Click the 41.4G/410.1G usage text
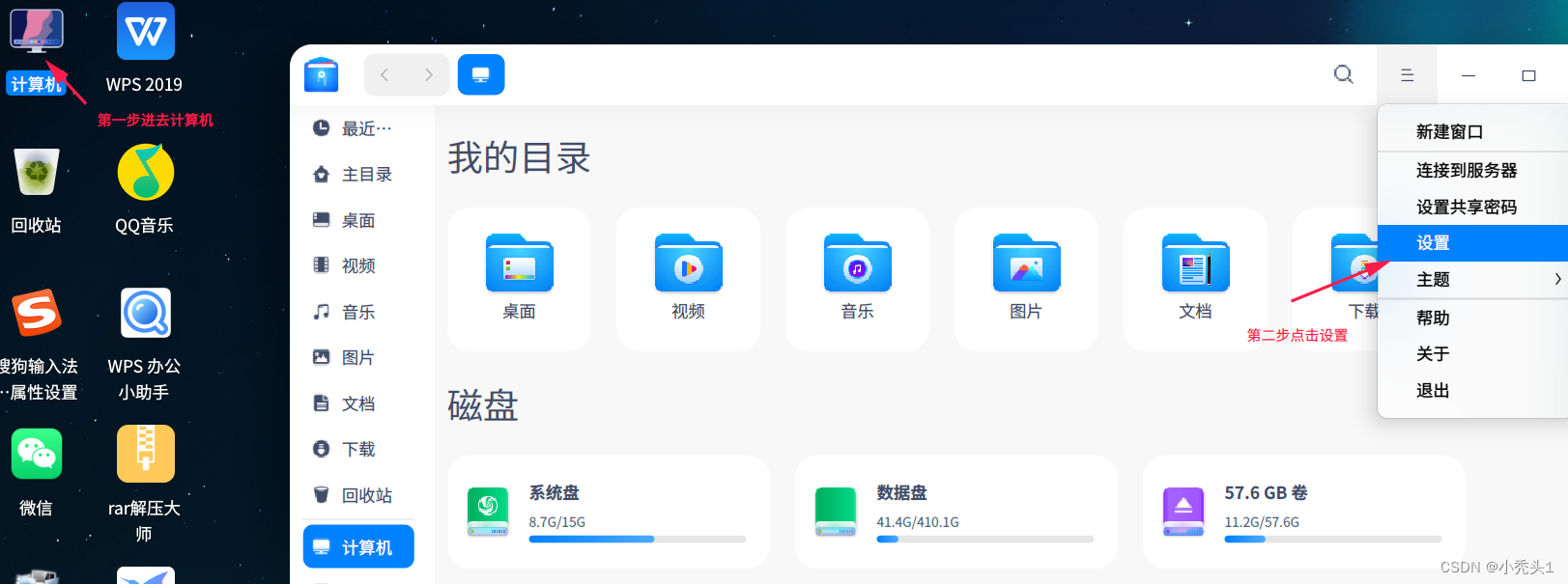This screenshot has width=1568, height=584. click(x=918, y=522)
